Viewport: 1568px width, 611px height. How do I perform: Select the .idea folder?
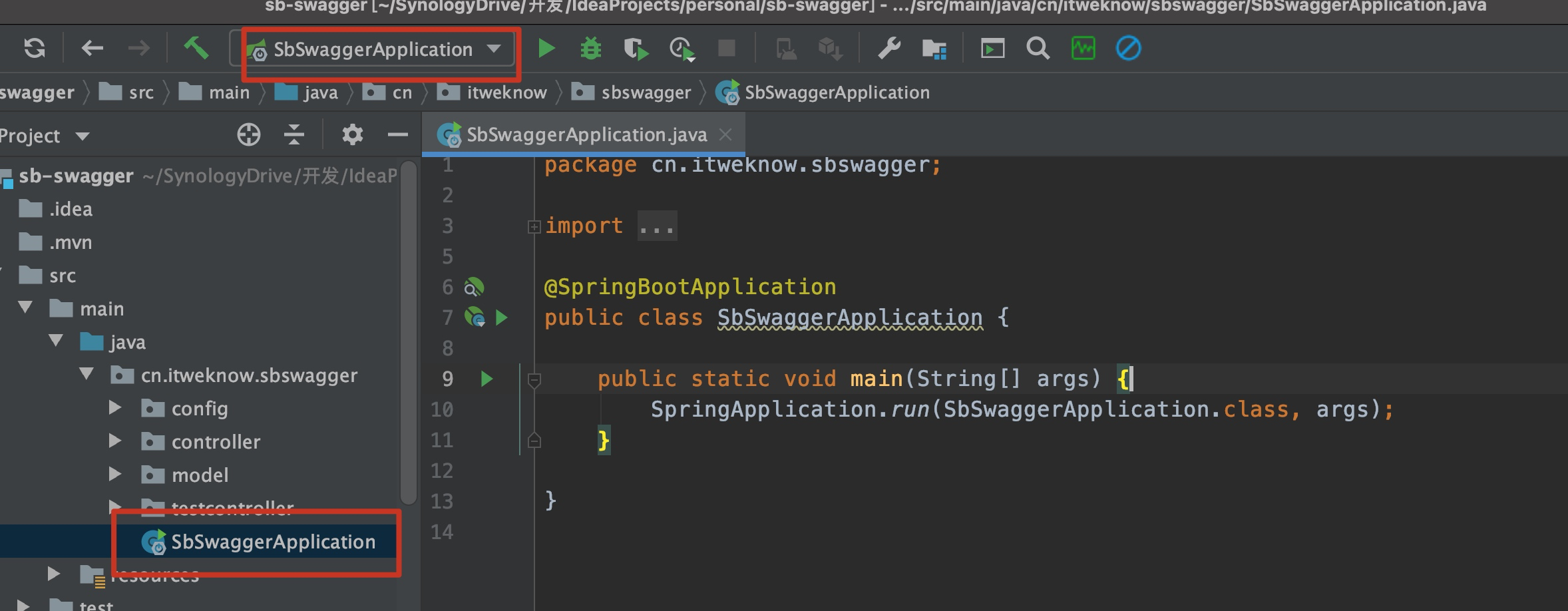pos(56,209)
